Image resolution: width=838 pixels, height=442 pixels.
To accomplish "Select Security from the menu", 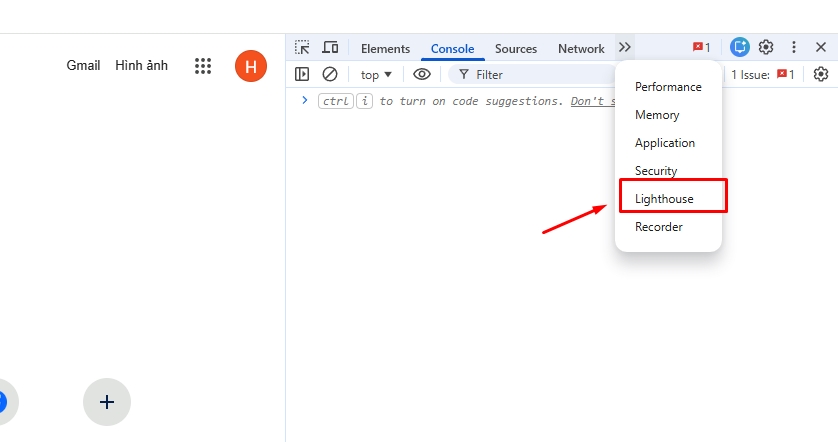I will point(668,170).
